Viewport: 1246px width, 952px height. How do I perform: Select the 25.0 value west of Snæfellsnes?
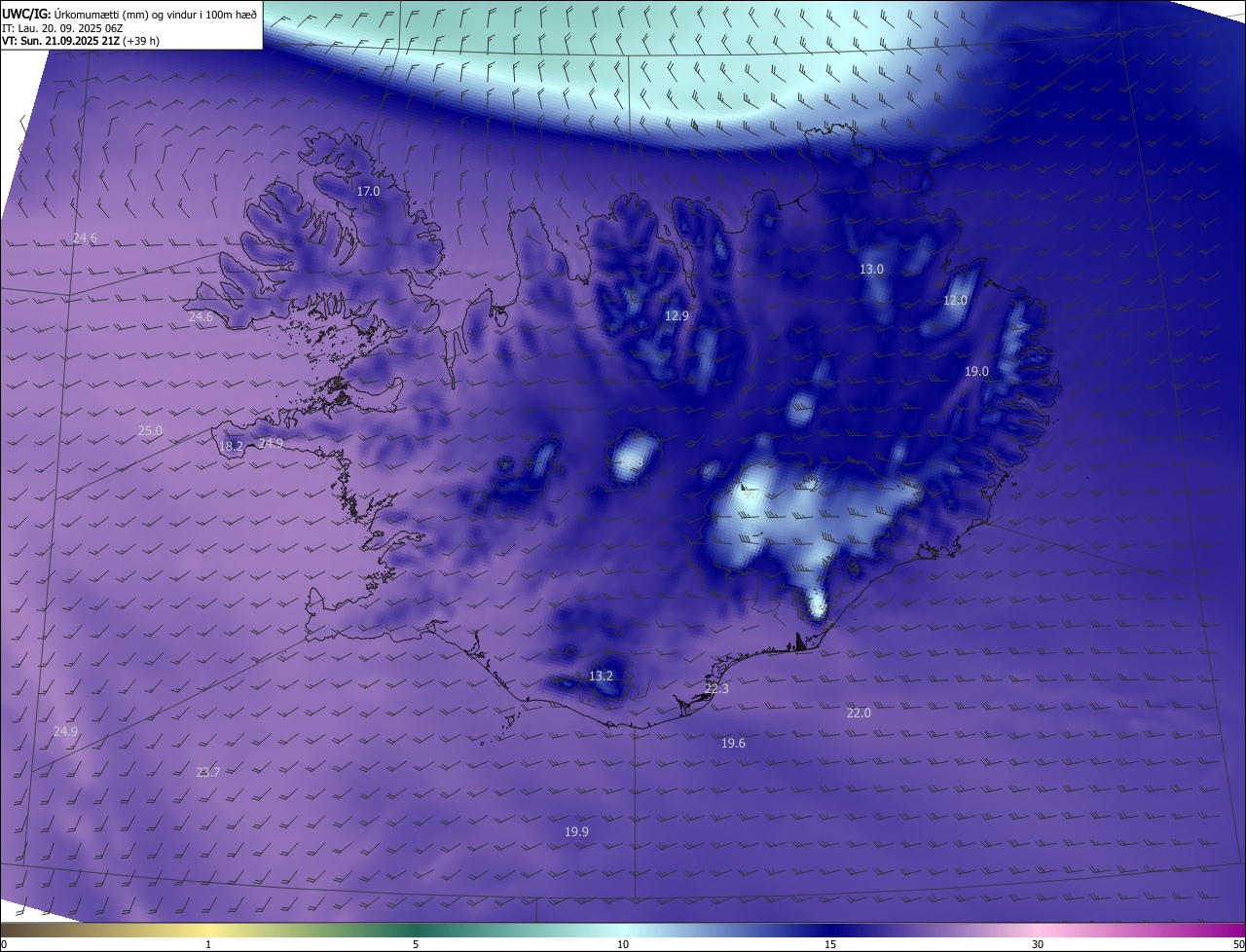(x=150, y=430)
